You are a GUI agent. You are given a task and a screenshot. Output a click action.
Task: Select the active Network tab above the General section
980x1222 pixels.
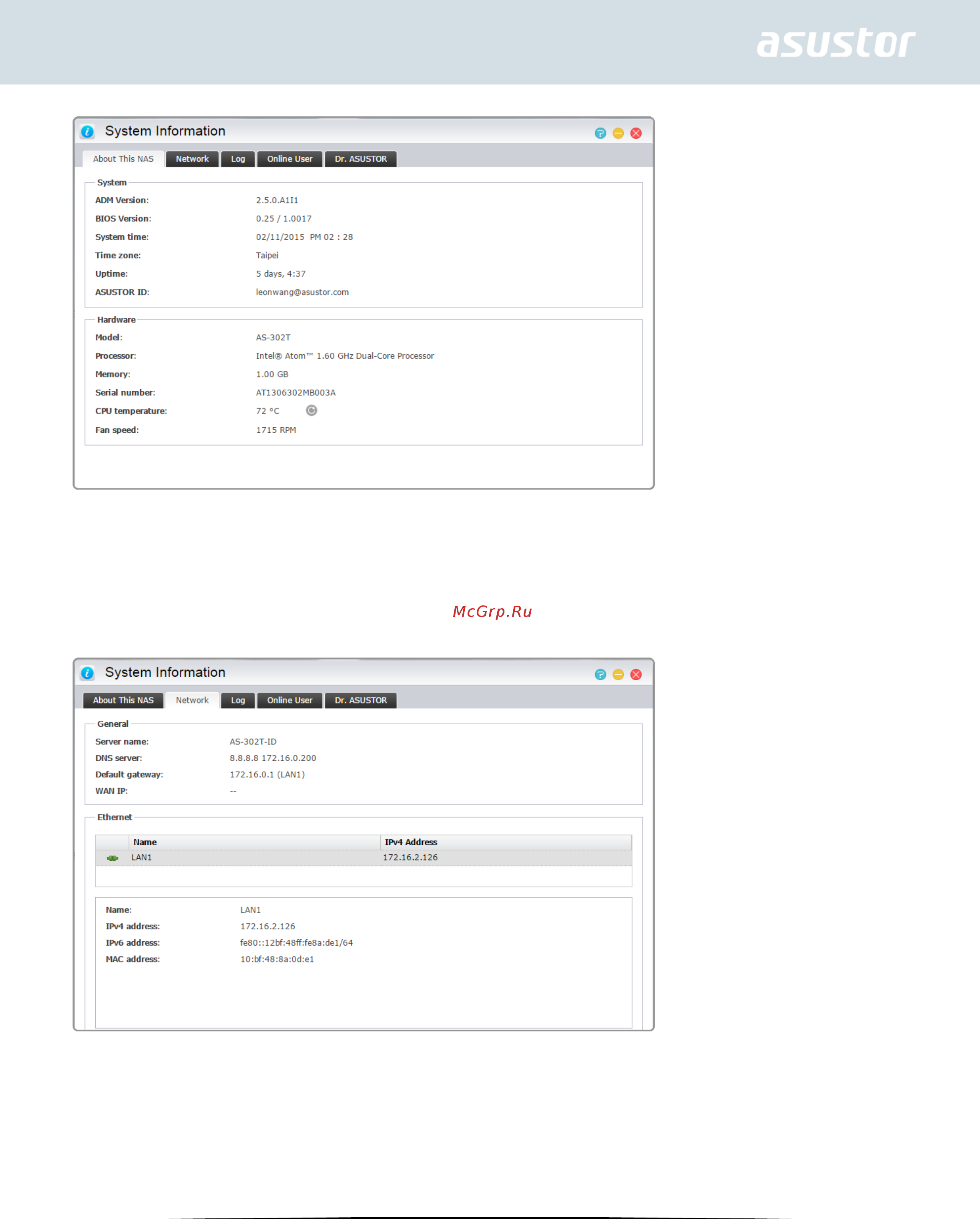tap(192, 701)
